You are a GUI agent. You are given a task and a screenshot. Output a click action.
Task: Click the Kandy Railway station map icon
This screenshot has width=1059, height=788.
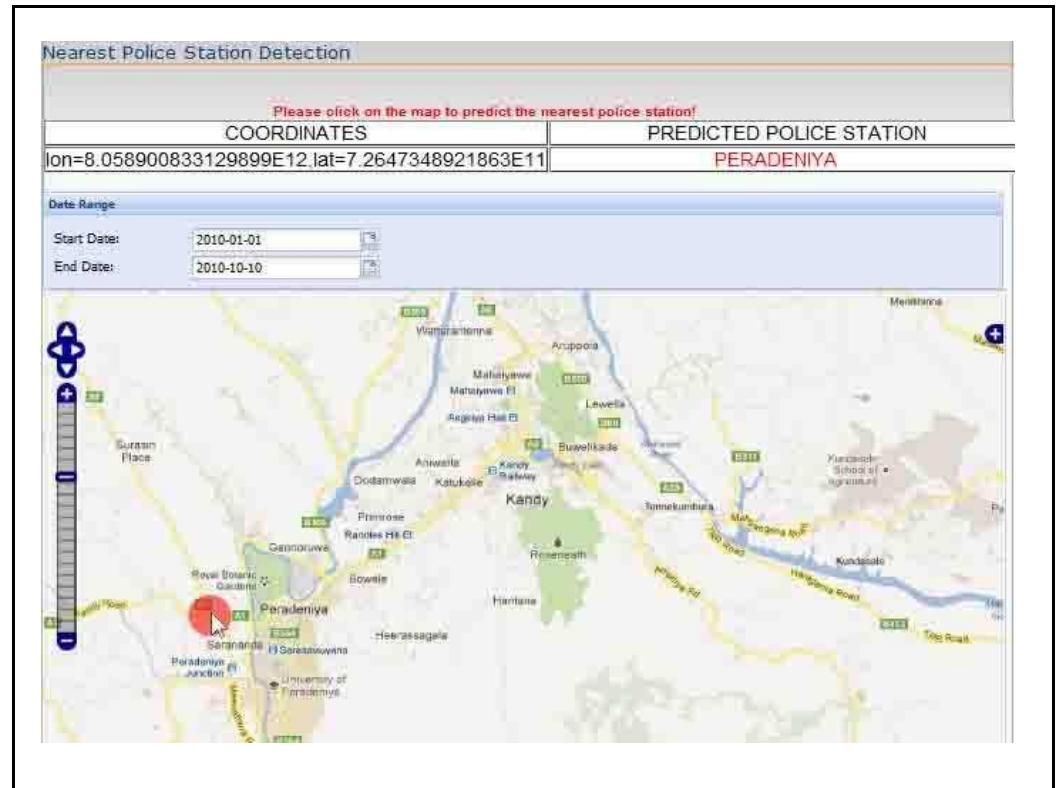coord(492,470)
